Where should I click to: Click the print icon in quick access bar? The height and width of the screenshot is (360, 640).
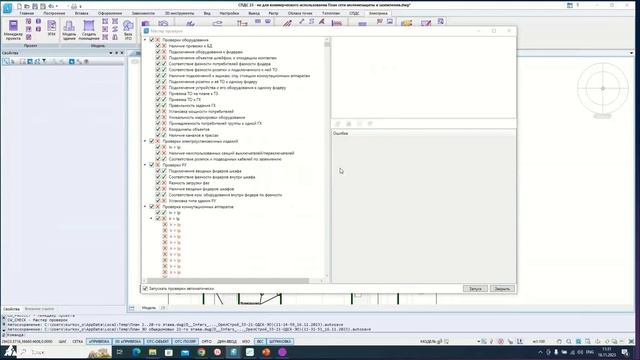[74, 6]
